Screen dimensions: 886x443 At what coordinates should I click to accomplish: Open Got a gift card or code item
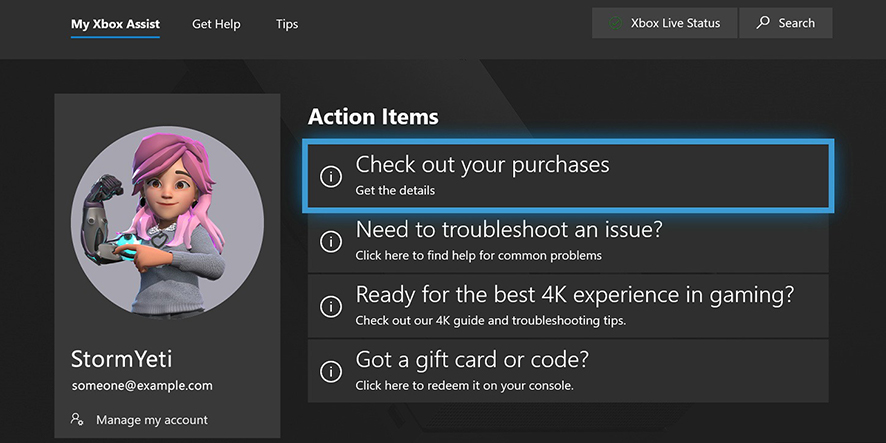point(568,371)
